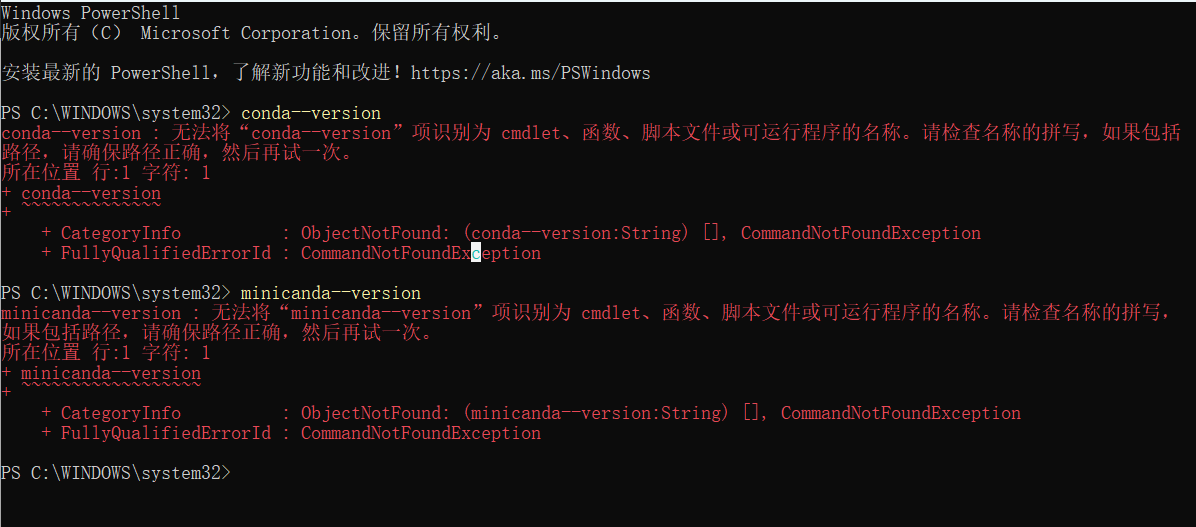Open the aka.ms/PSWindows link
The height and width of the screenshot is (527, 1196).
(x=530, y=73)
